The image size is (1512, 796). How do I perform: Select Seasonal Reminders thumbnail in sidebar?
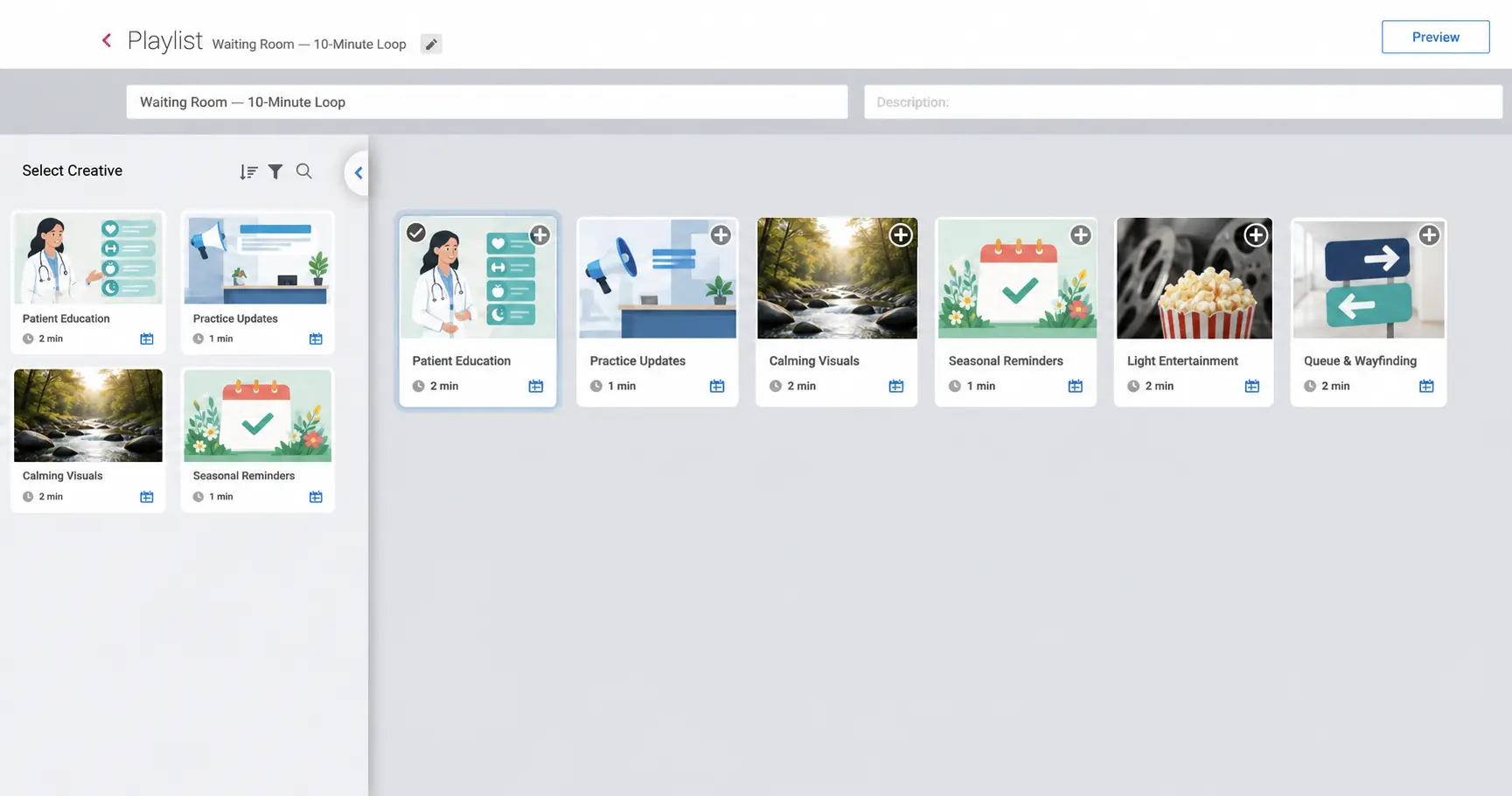[x=258, y=415]
